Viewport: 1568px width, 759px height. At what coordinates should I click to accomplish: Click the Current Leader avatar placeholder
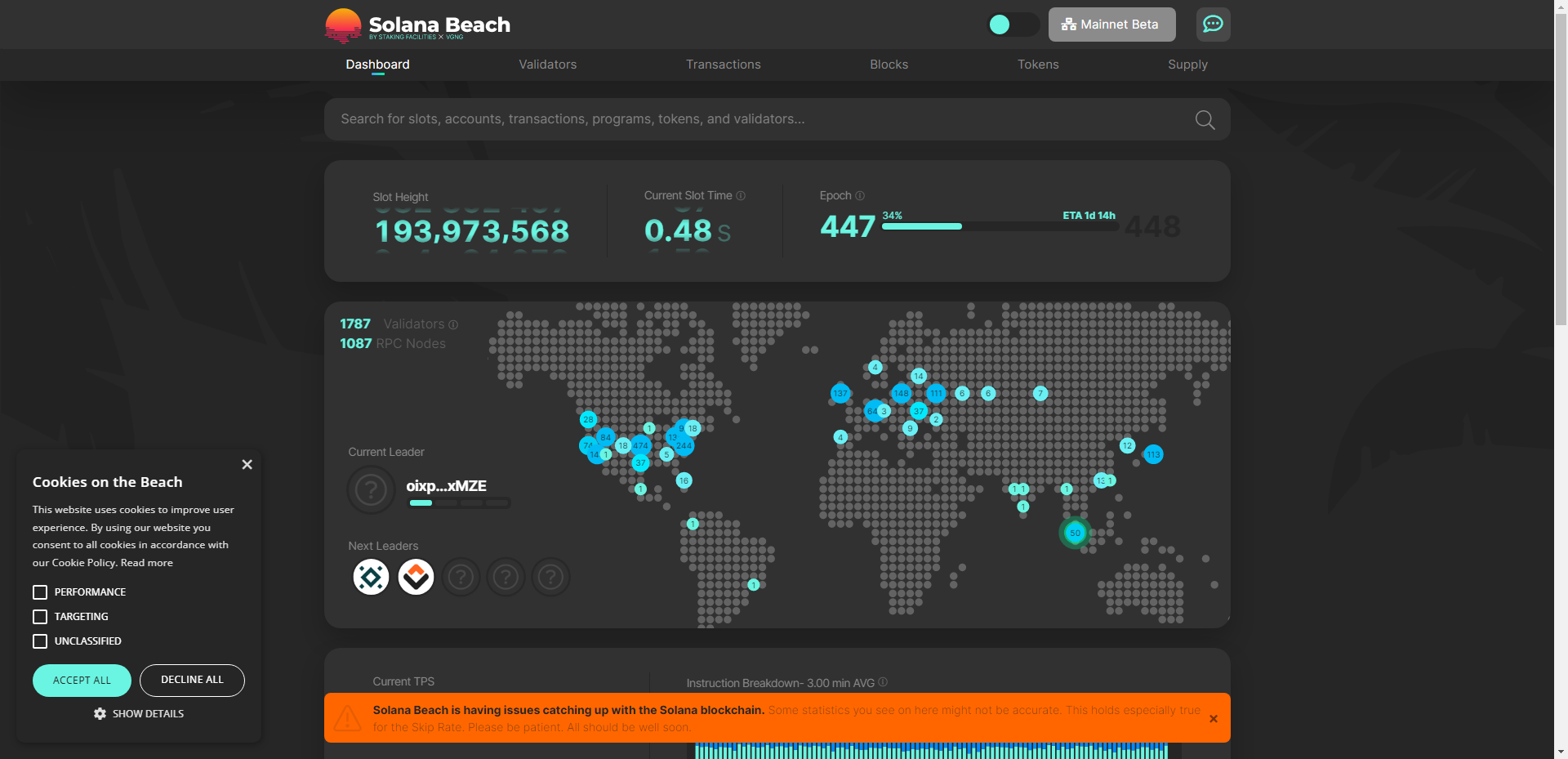tap(371, 489)
